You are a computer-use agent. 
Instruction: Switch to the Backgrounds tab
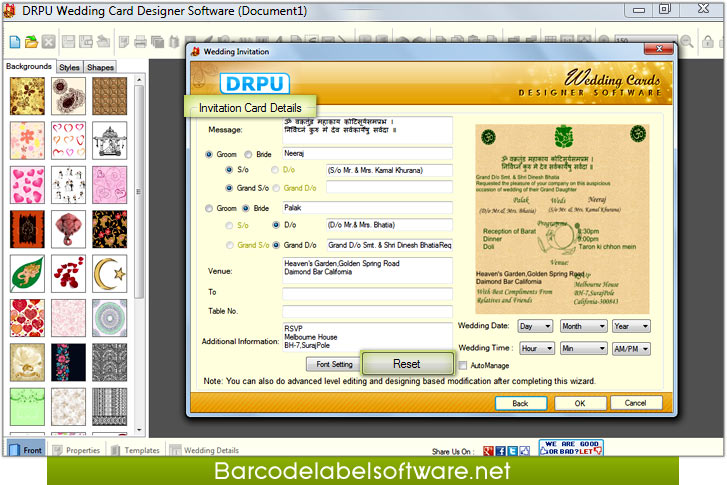tap(29, 66)
